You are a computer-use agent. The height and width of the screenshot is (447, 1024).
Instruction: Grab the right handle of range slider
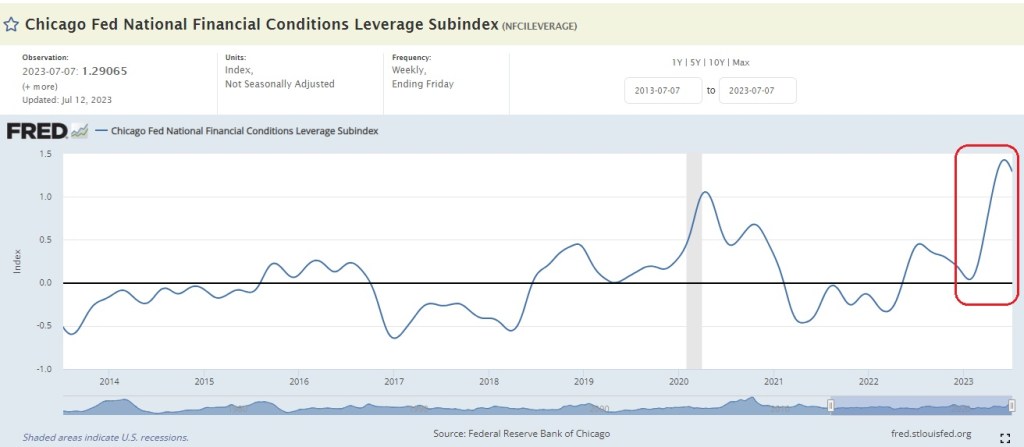click(x=1011, y=404)
